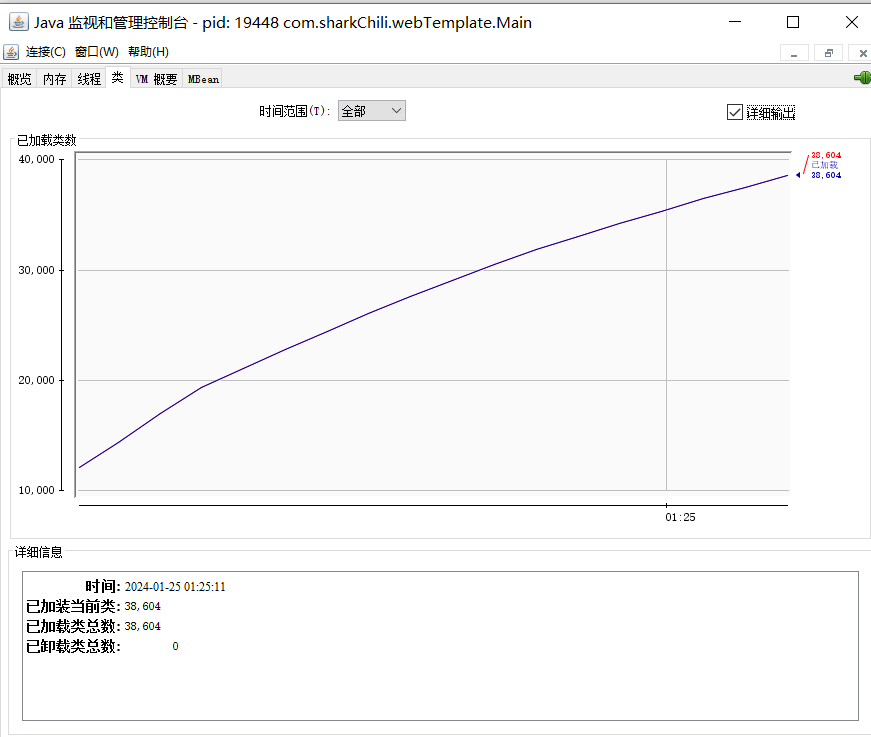Show the MBean tab
The height and width of the screenshot is (737, 871).
click(x=203, y=79)
